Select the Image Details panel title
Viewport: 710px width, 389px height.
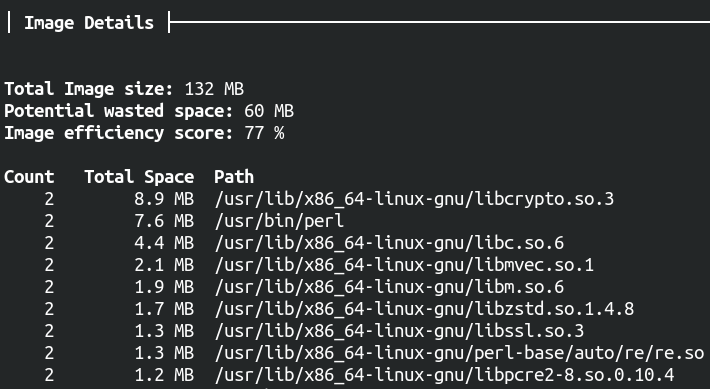pyautogui.click(x=89, y=23)
